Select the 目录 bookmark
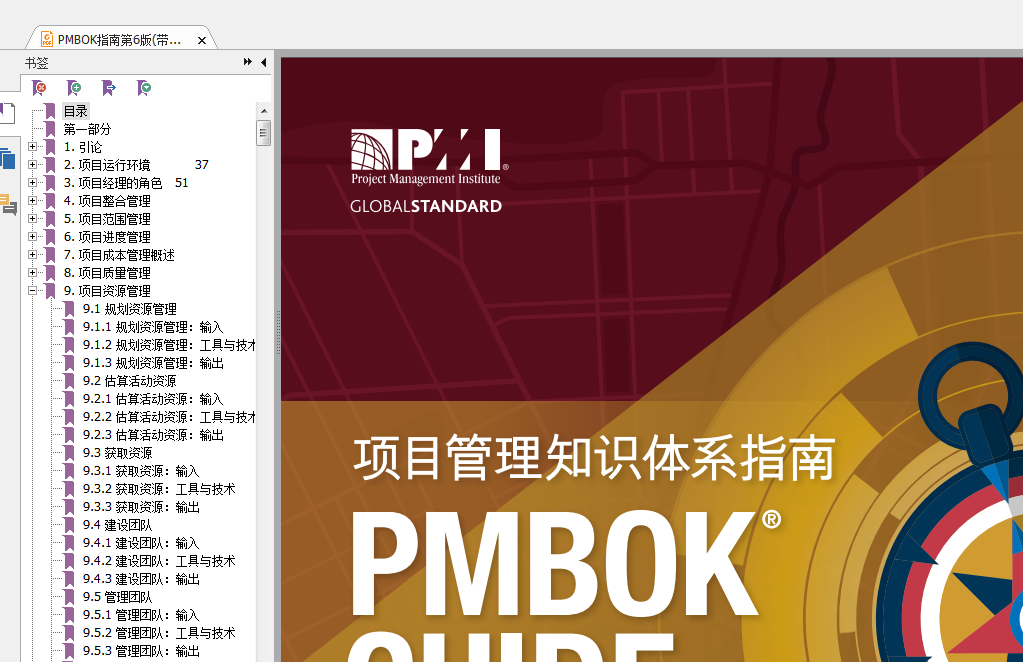Screen dimensions: 1023x662 pyautogui.click(x=76, y=111)
